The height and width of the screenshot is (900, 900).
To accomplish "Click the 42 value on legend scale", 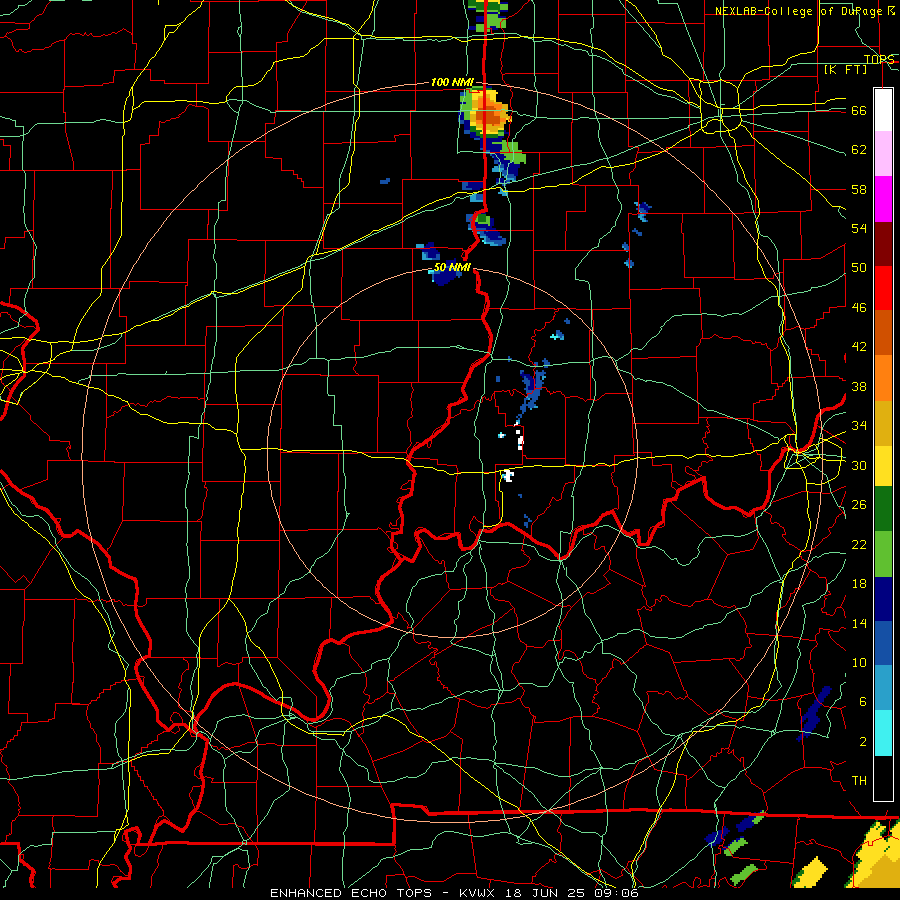I will coord(859,346).
